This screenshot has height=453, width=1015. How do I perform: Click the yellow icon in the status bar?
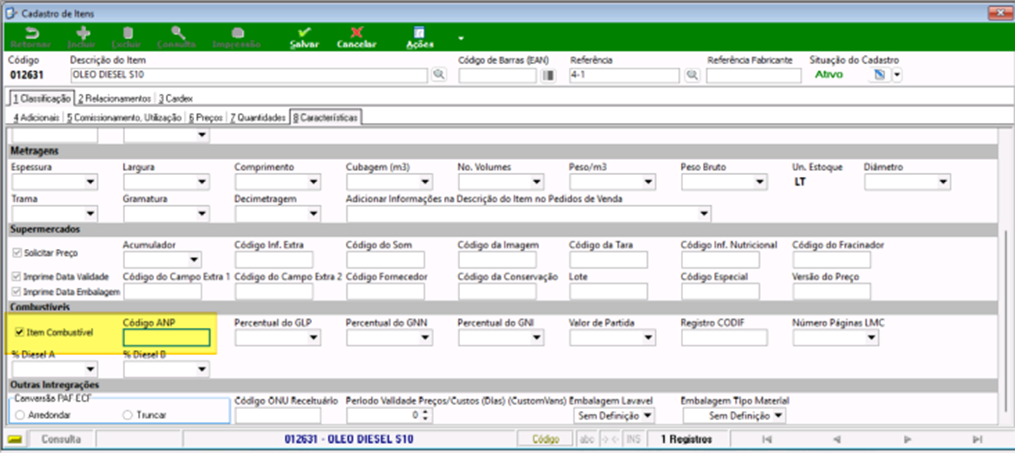(14, 439)
